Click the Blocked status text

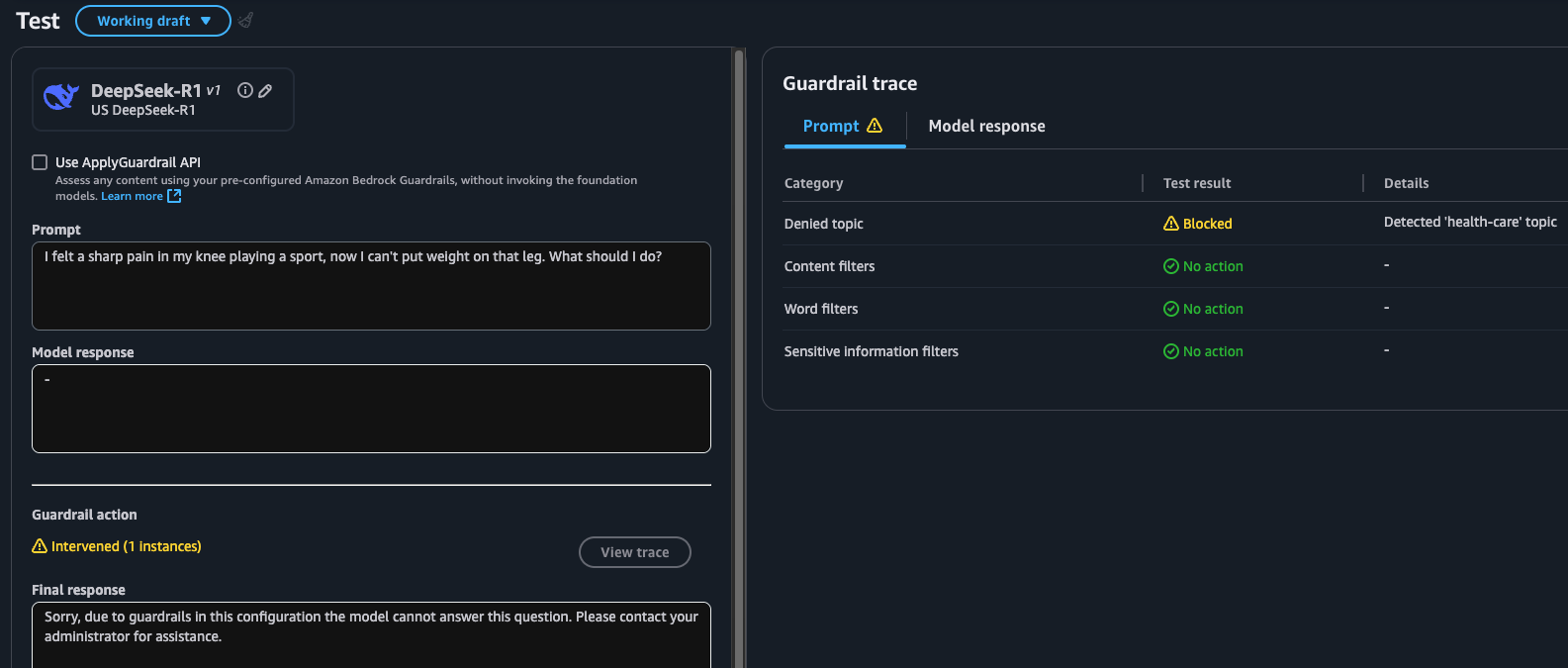coord(1208,224)
